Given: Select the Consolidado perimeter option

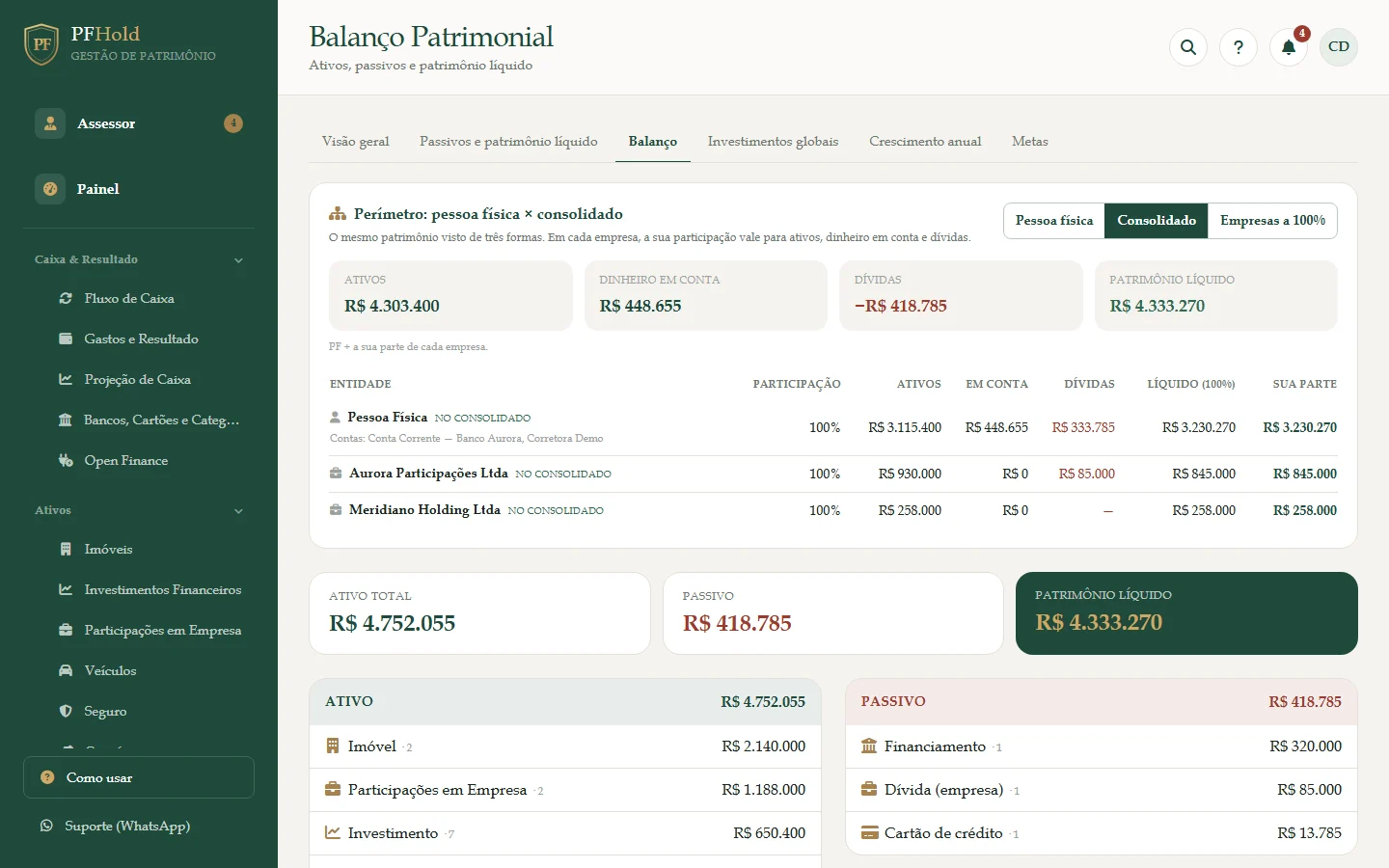Looking at the screenshot, I should click(1157, 221).
